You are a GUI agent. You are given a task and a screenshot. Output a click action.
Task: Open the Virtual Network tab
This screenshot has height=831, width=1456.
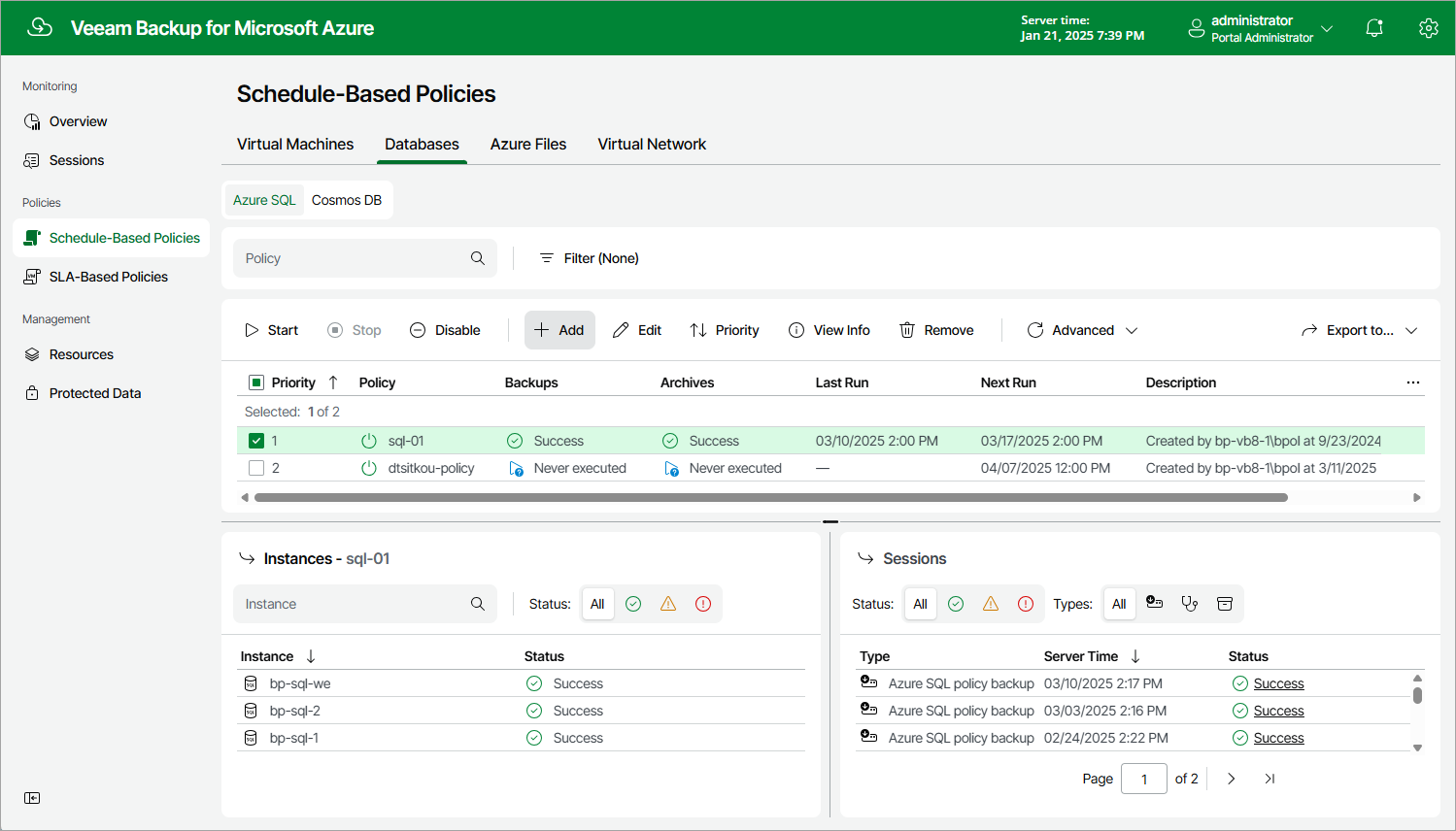pyautogui.click(x=652, y=144)
